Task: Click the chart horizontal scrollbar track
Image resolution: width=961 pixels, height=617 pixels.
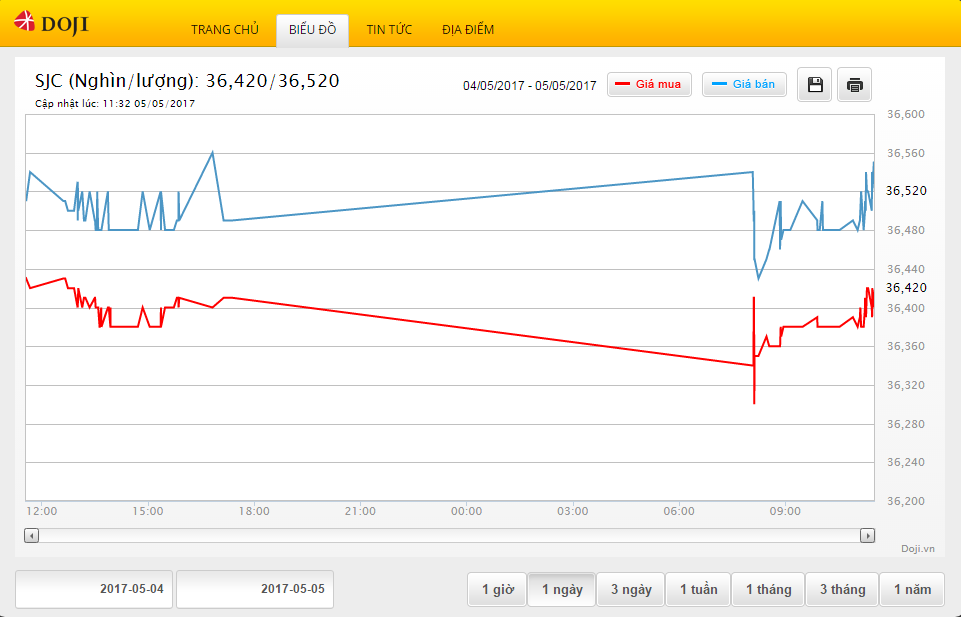Action: pos(449,536)
